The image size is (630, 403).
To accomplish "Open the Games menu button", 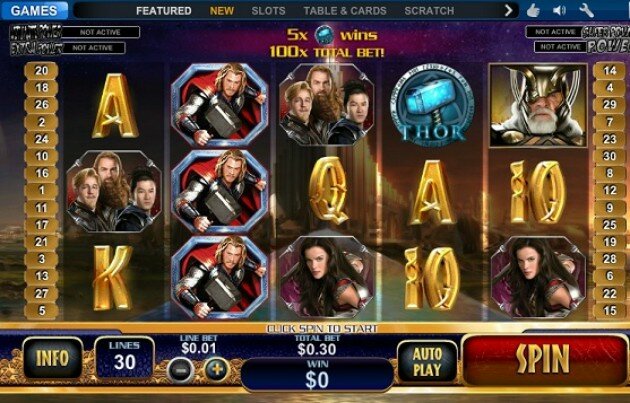I will [34, 10].
